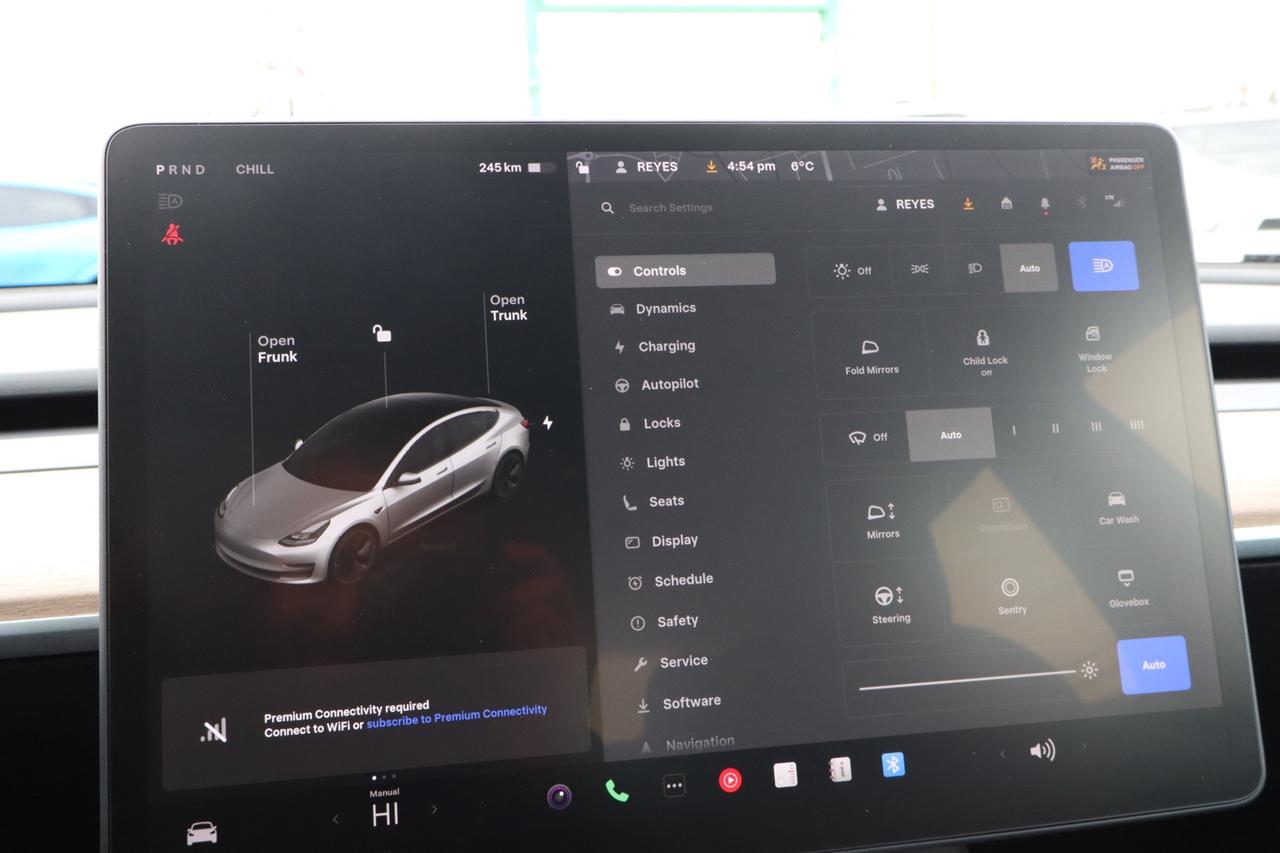
Task: Select the Mirrors adjustment control
Action: point(882,518)
